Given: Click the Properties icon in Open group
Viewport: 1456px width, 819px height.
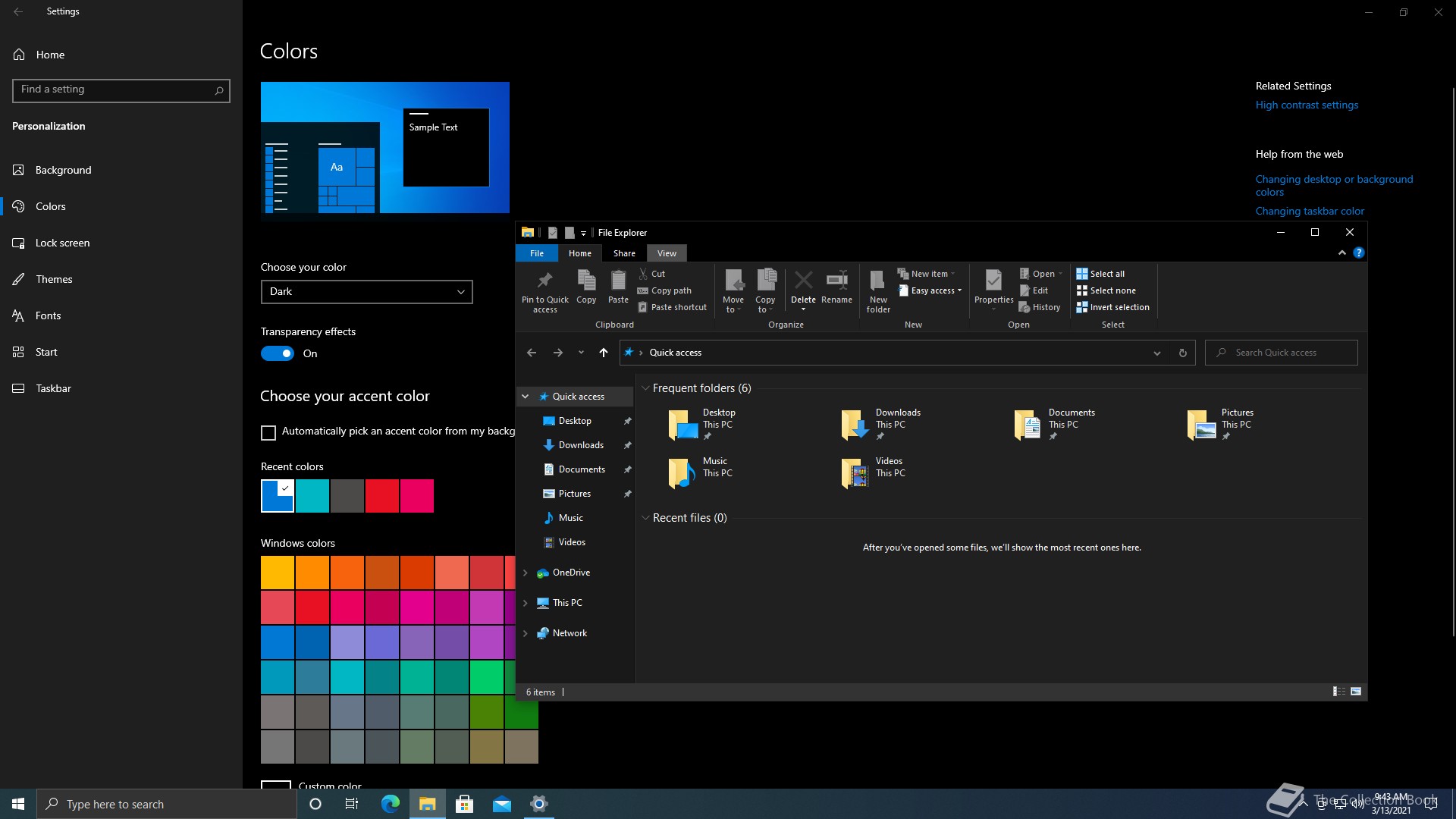Looking at the screenshot, I should tap(993, 281).
